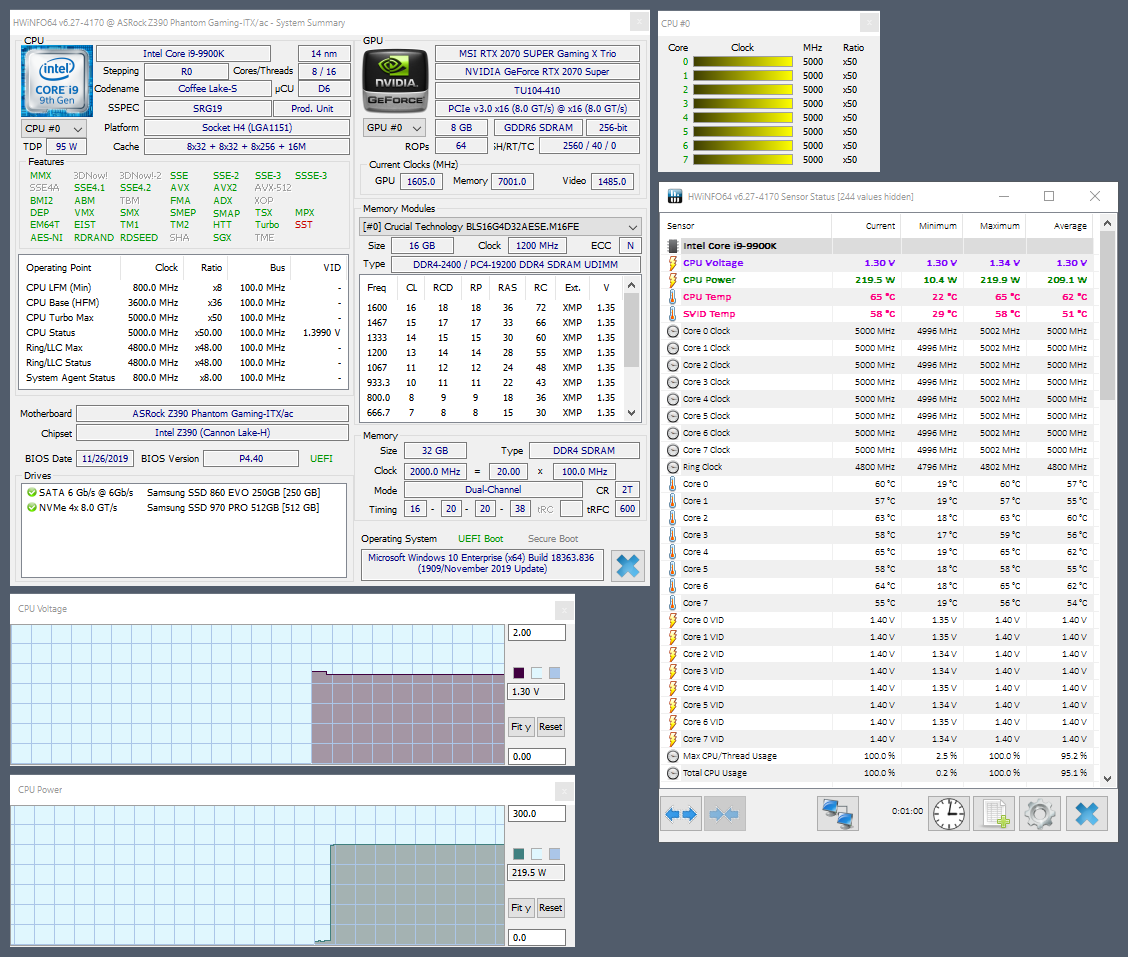Open the GPU #0 selector dropdown

(x=395, y=128)
